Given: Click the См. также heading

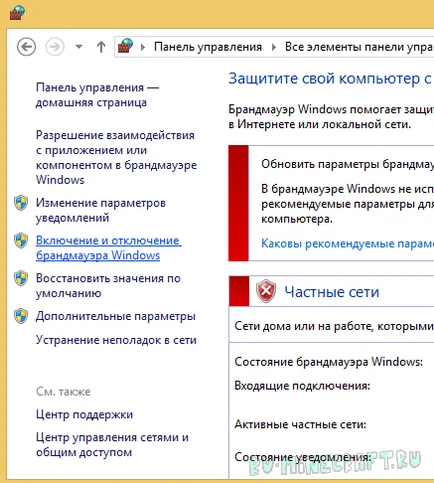Looking at the screenshot, I should click(x=63, y=391).
